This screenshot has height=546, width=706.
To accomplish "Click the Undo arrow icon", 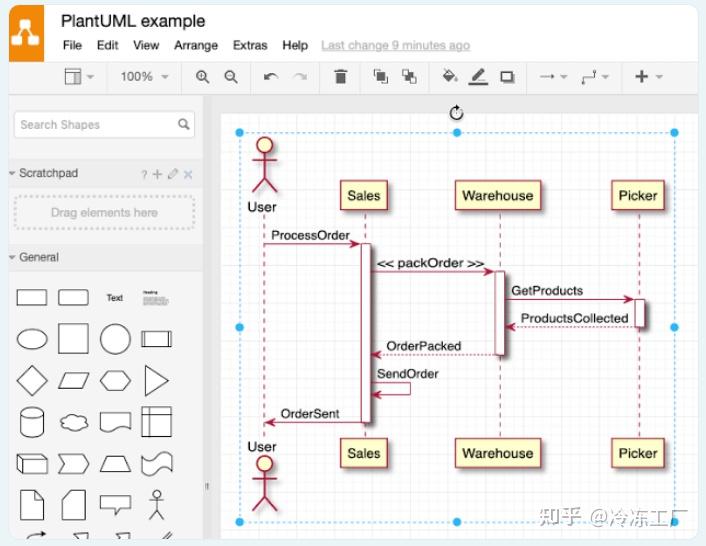I will (x=271, y=77).
